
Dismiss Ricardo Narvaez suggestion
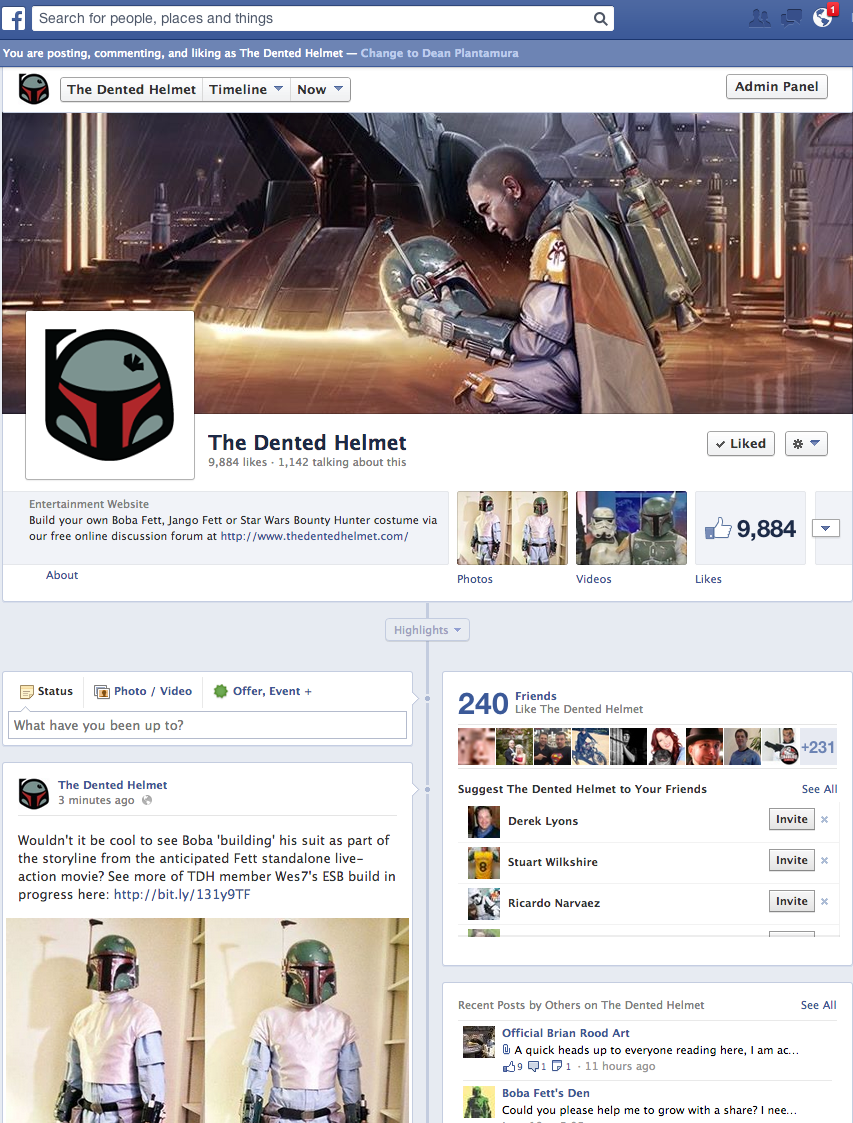pyautogui.click(x=824, y=902)
